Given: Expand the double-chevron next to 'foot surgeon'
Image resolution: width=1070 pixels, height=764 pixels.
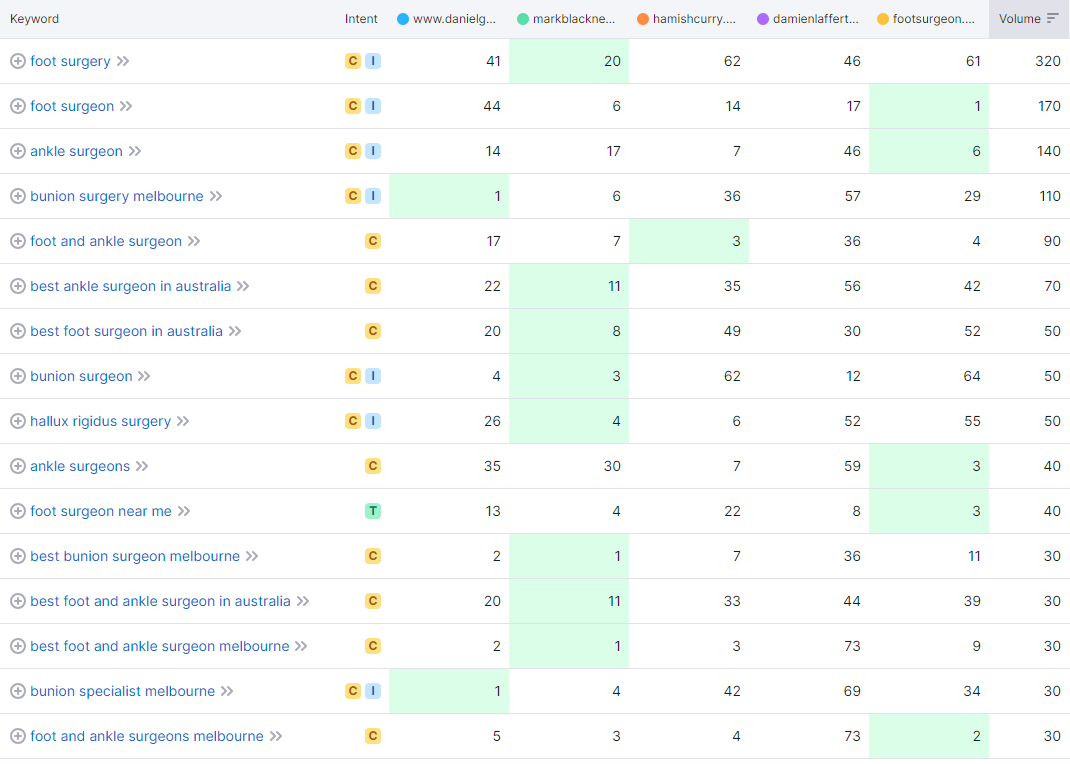Looking at the screenshot, I should pyautogui.click(x=126, y=106).
